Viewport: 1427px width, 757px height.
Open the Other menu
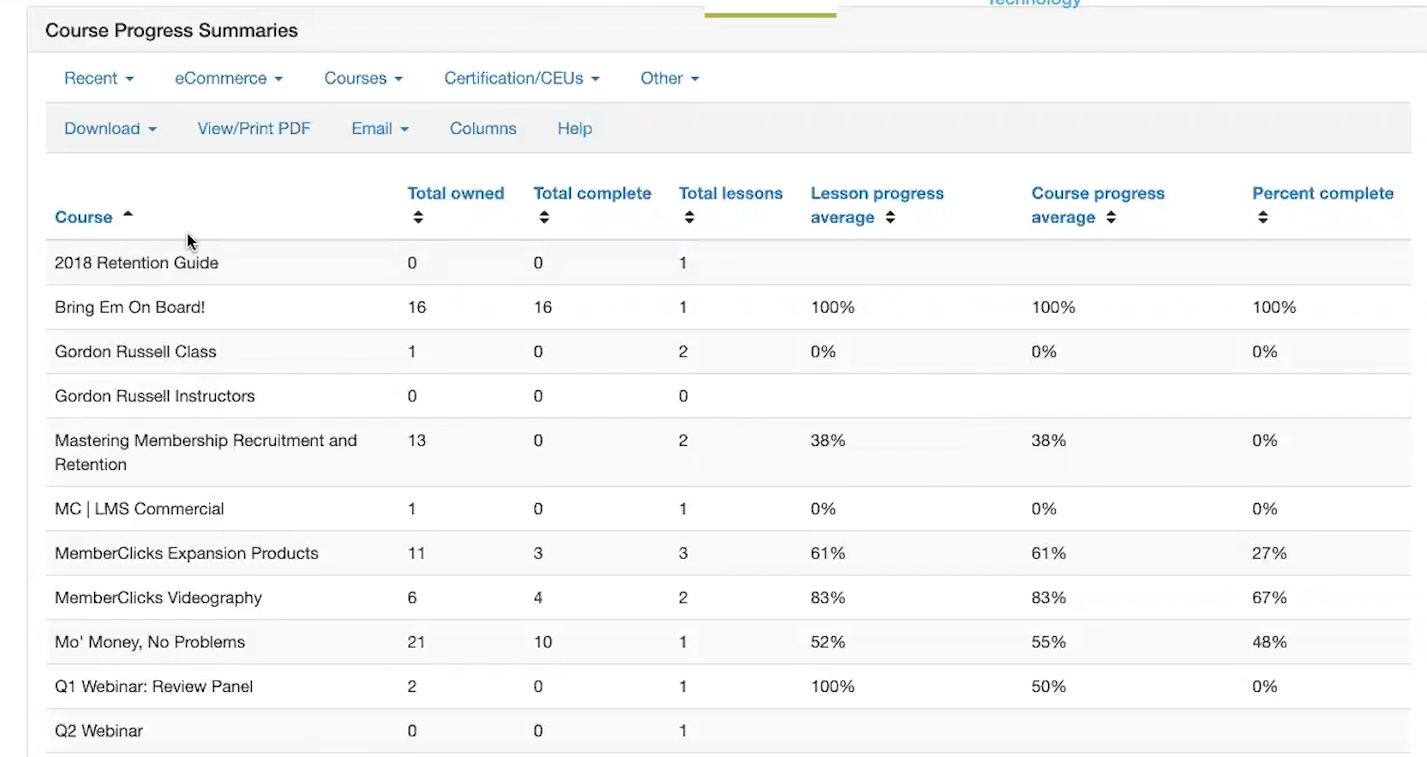[x=669, y=78]
